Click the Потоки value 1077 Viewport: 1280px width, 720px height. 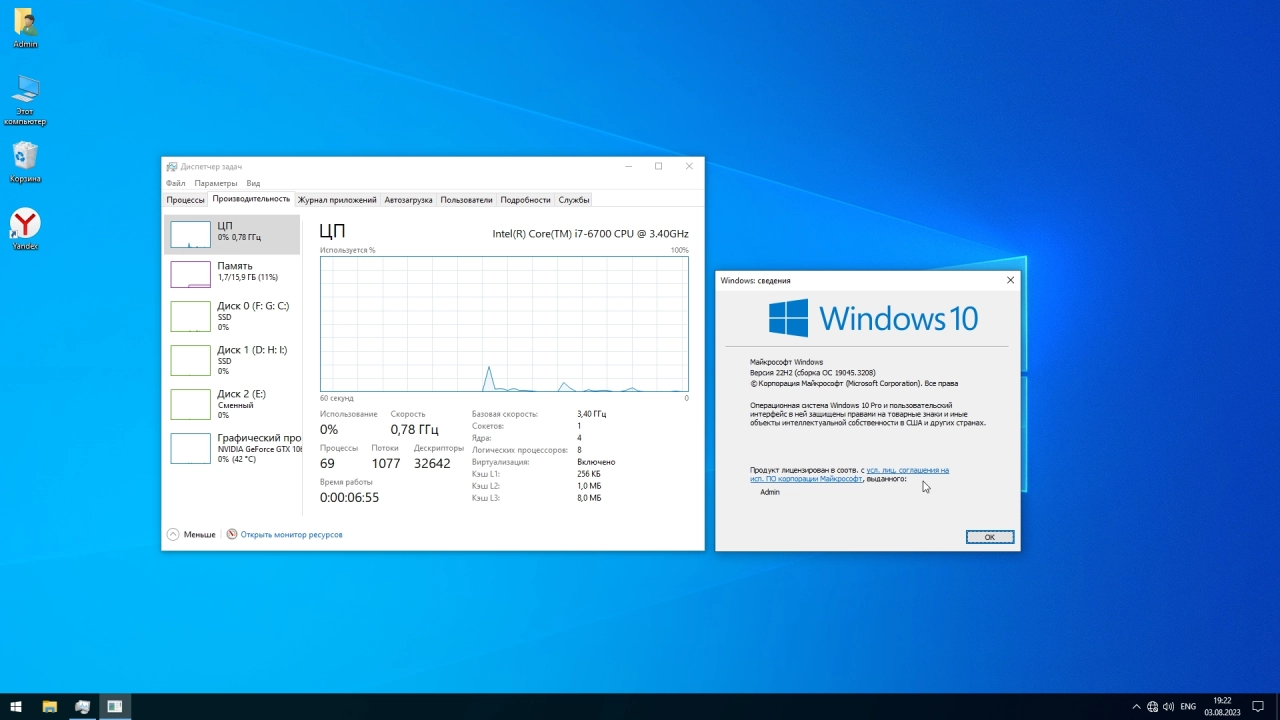coord(385,463)
